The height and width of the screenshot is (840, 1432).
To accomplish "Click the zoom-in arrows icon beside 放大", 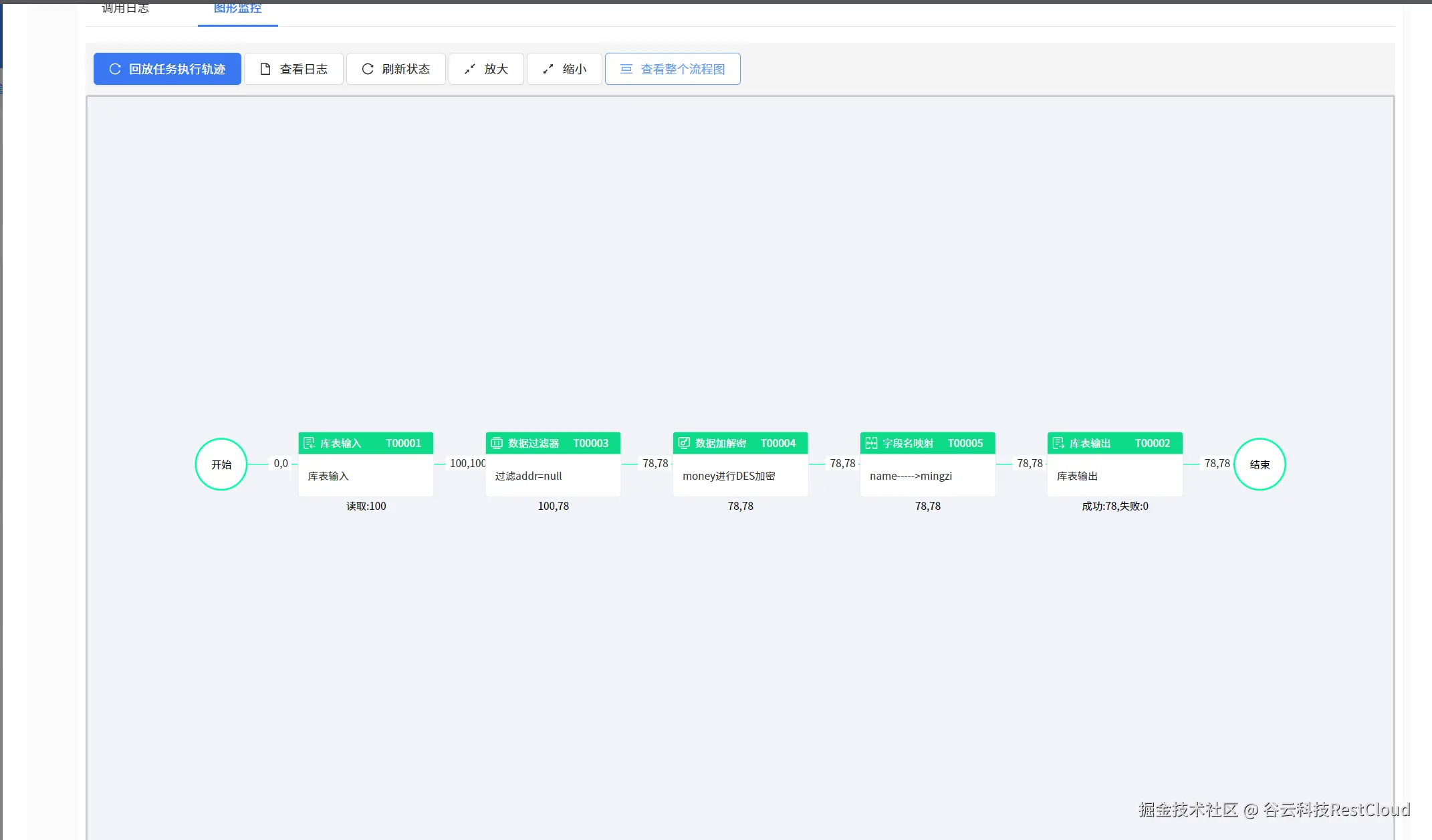I will 470,69.
